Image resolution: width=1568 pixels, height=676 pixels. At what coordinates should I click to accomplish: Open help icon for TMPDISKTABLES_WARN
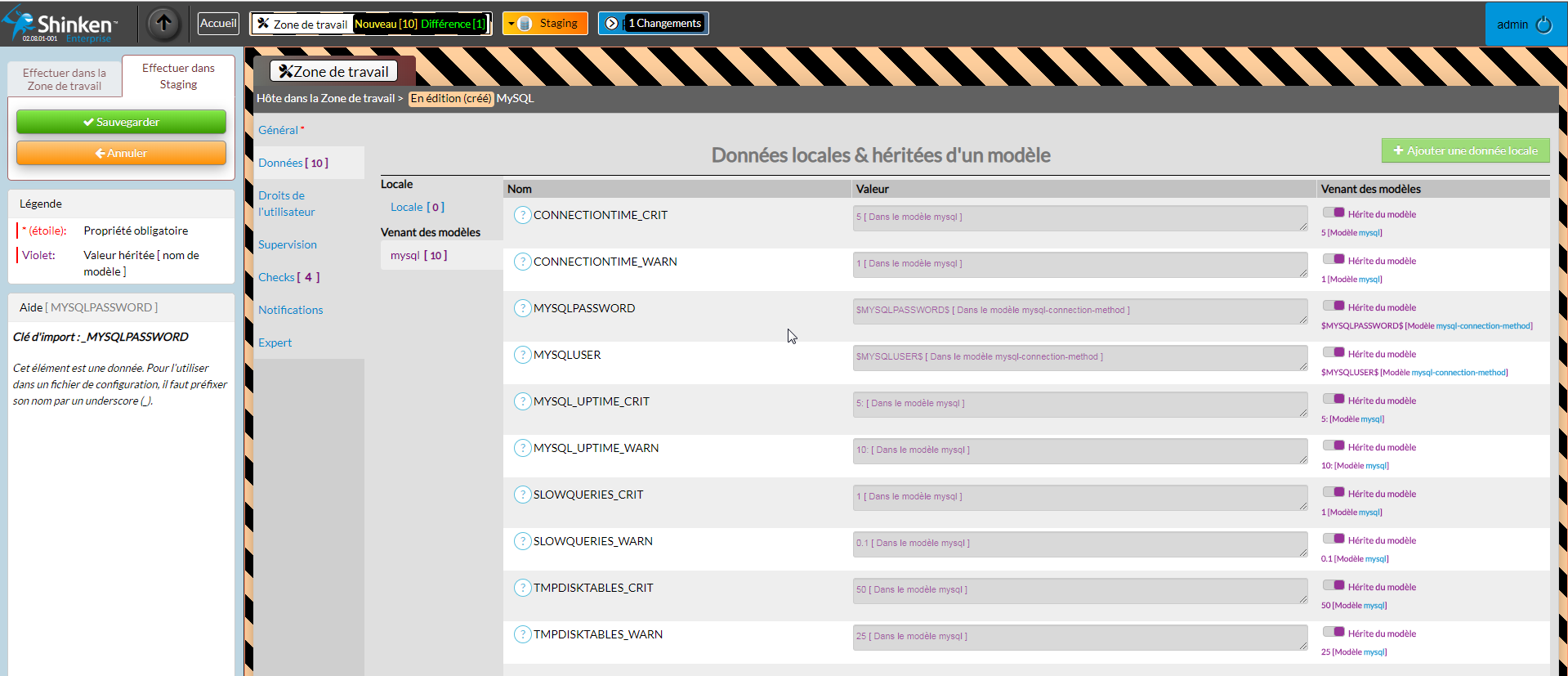point(522,634)
